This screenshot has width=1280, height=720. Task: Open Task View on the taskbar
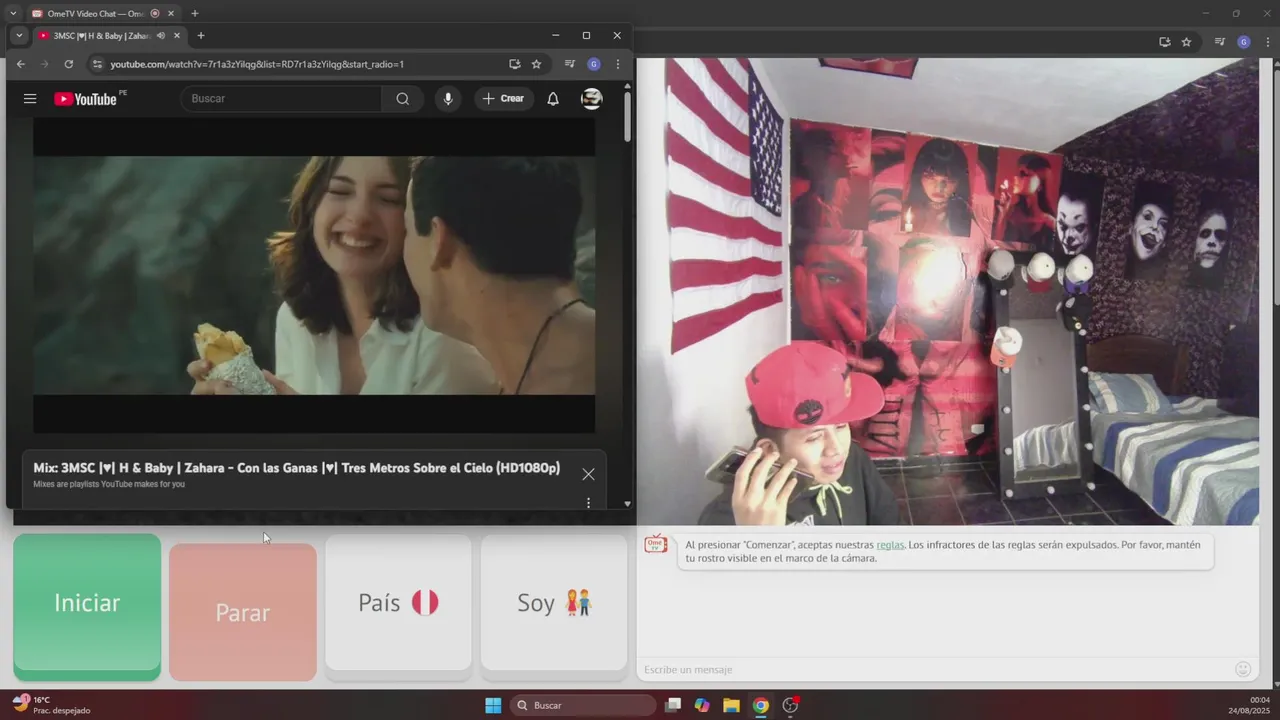[x=673, y=705]
